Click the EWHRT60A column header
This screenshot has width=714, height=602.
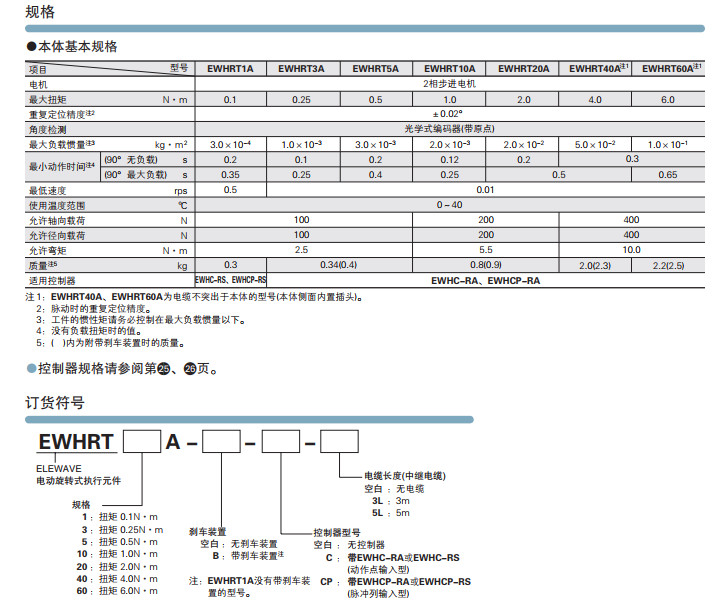667,69
